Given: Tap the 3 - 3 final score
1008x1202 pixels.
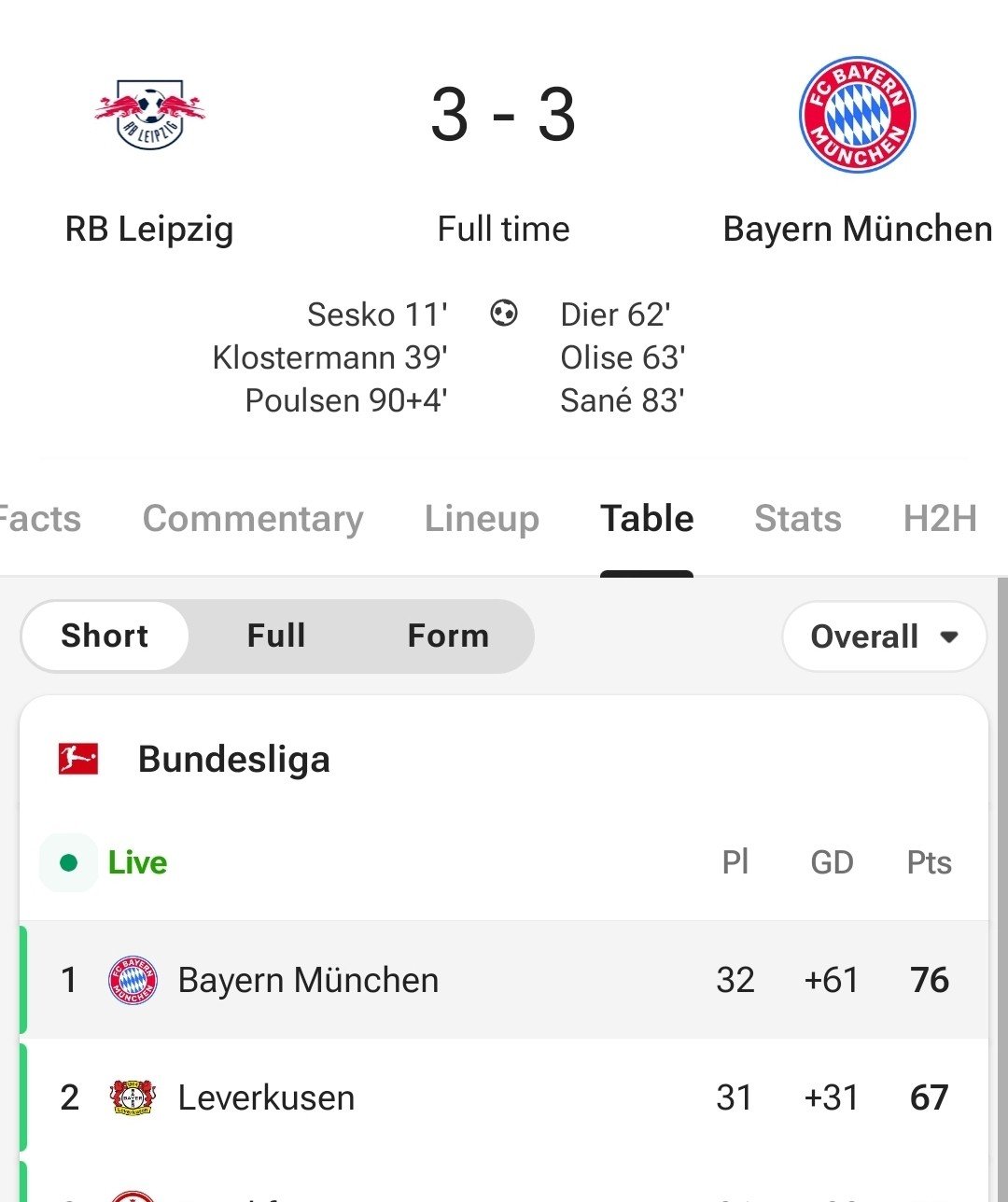Looking at the screenshot, I should 503,116.
